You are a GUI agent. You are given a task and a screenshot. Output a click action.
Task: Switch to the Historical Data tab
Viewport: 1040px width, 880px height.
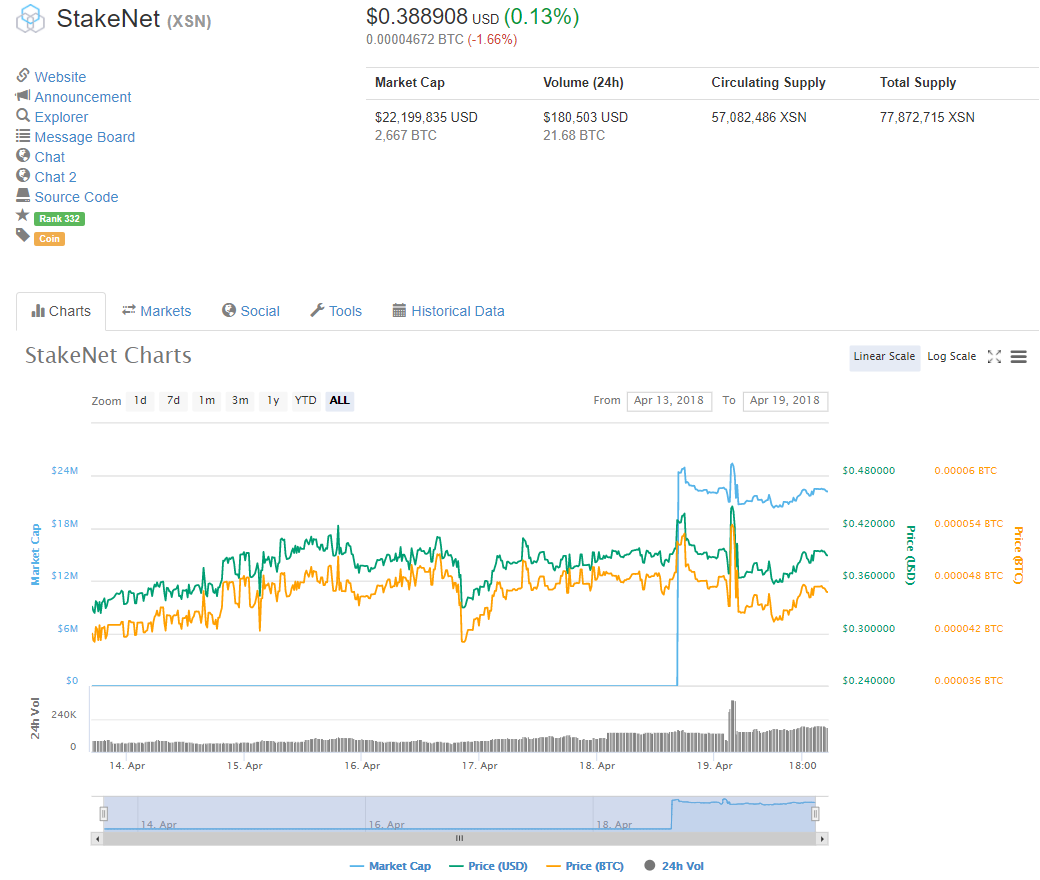click(448, 311)
